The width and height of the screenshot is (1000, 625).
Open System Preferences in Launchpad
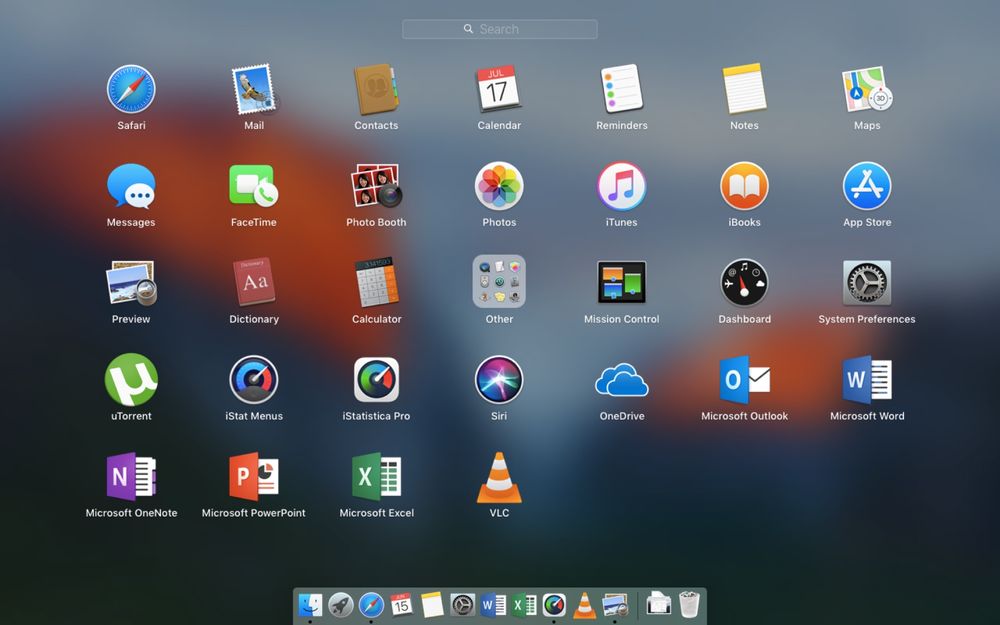(x=867, y=283)
